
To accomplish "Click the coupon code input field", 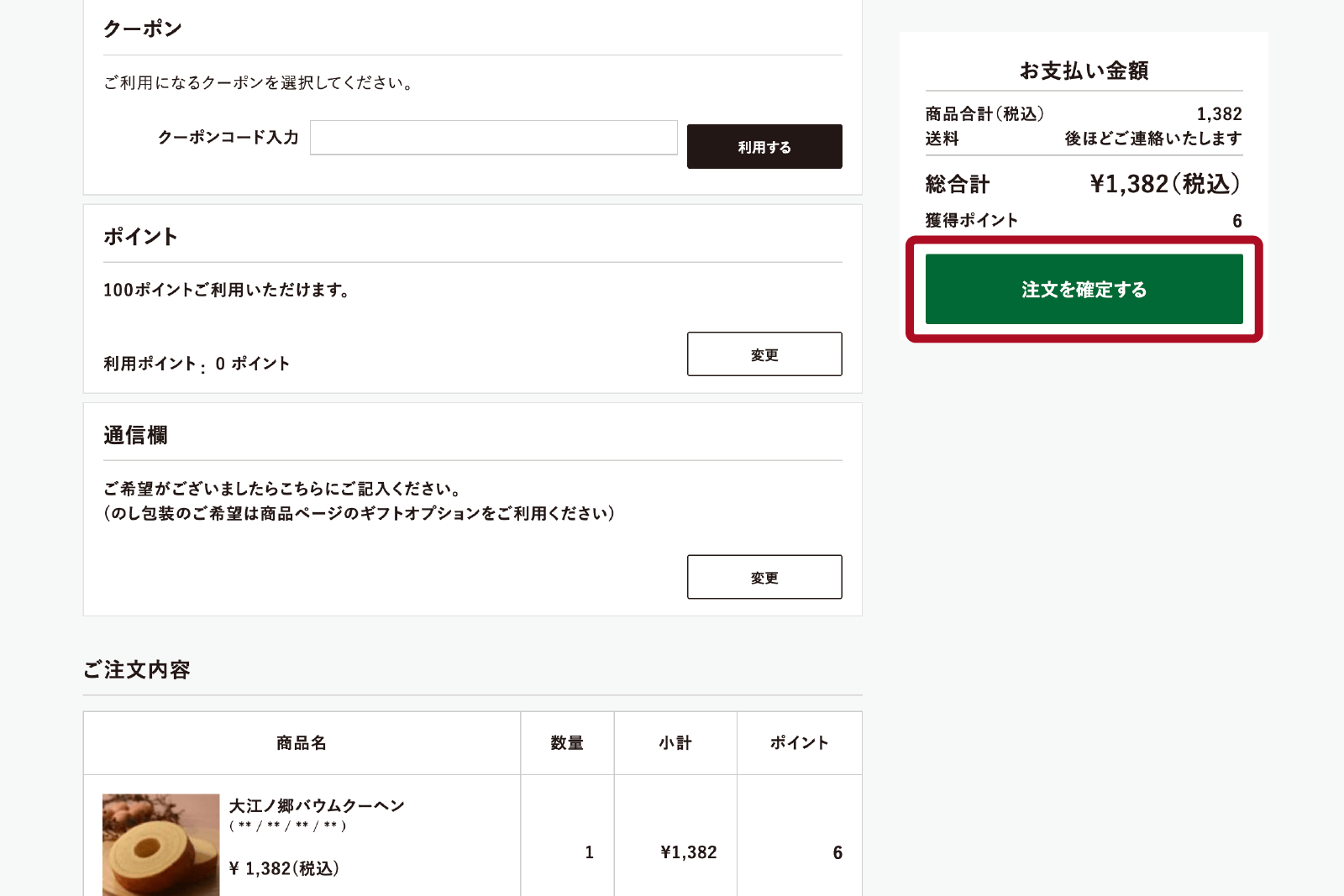I will click(493, 138).
